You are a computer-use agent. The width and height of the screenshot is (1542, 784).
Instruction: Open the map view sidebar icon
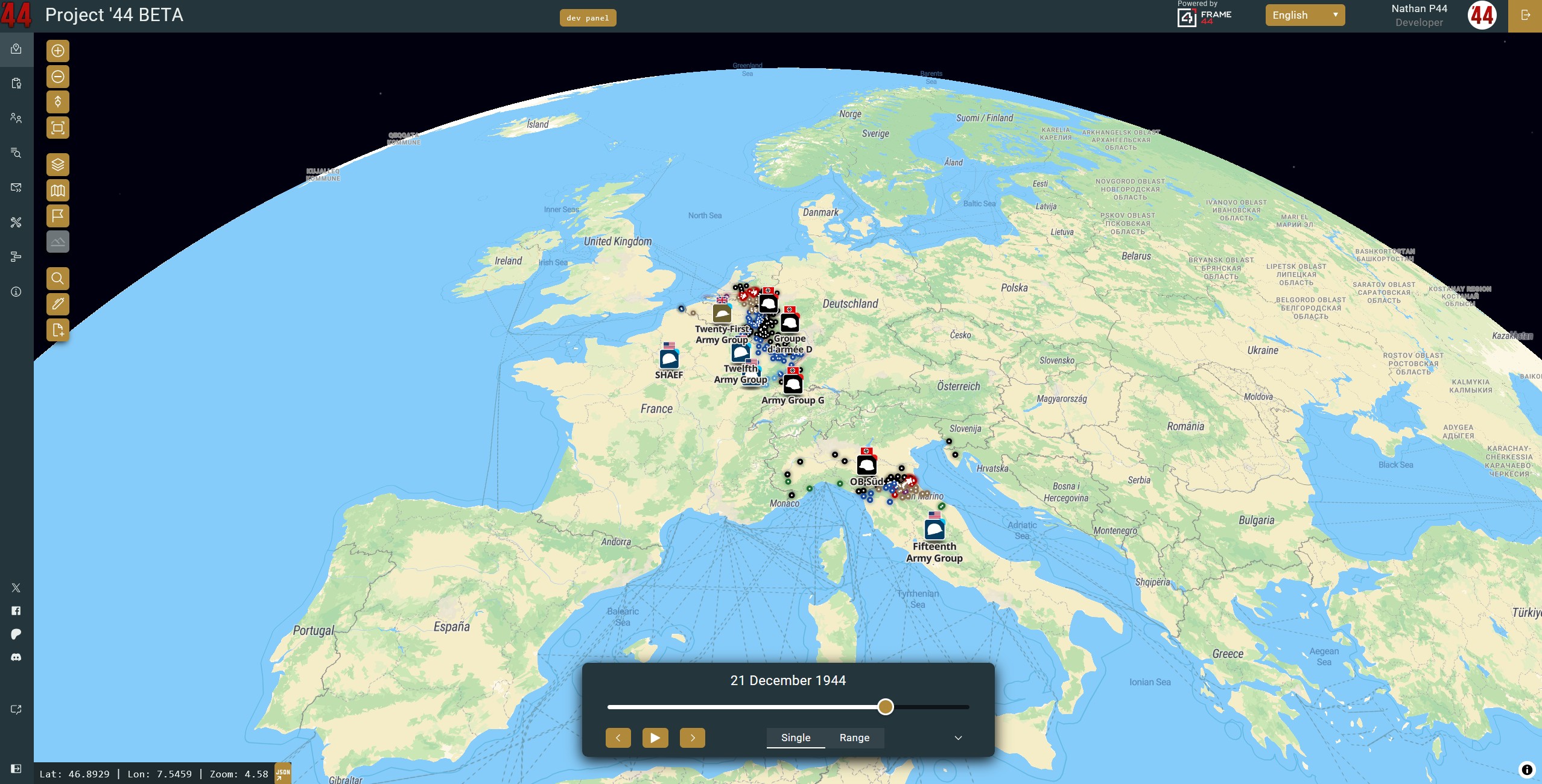coord(16,49)
